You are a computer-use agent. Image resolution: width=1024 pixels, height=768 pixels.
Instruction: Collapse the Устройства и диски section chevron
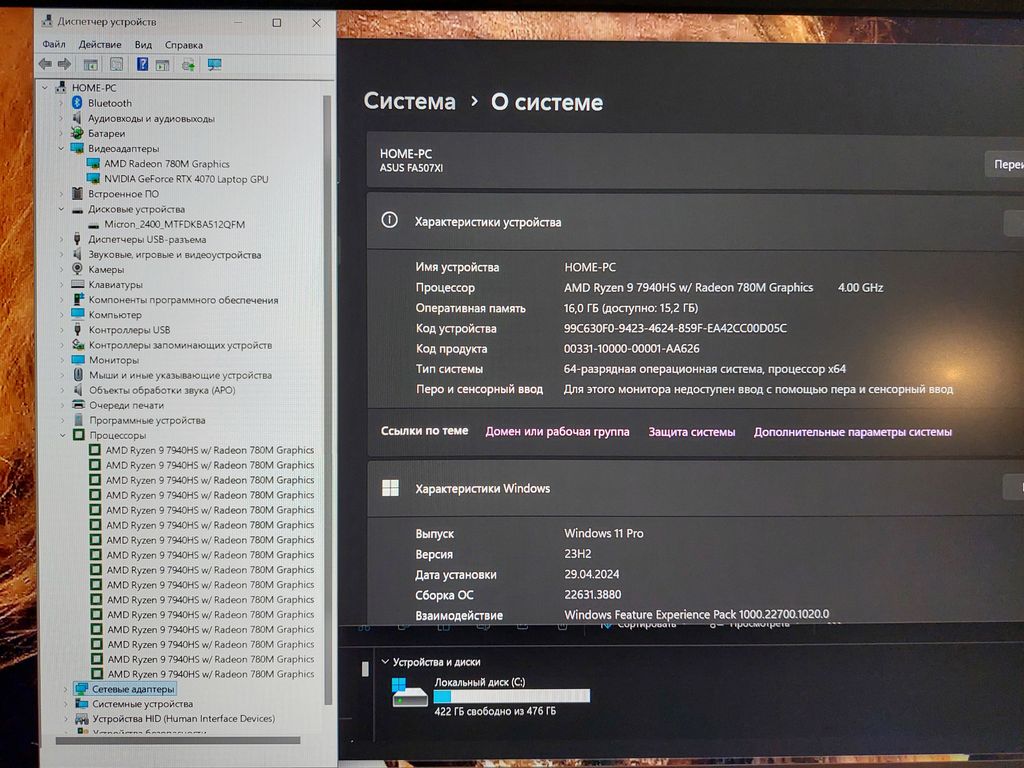[x=384, y=662]
